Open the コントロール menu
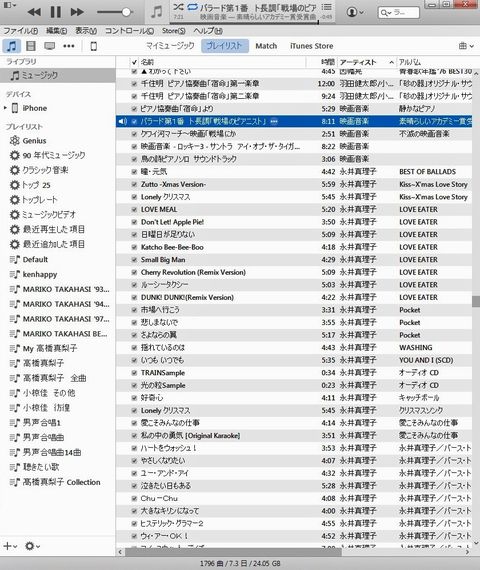480x570 pixels. tap(129, 31)
